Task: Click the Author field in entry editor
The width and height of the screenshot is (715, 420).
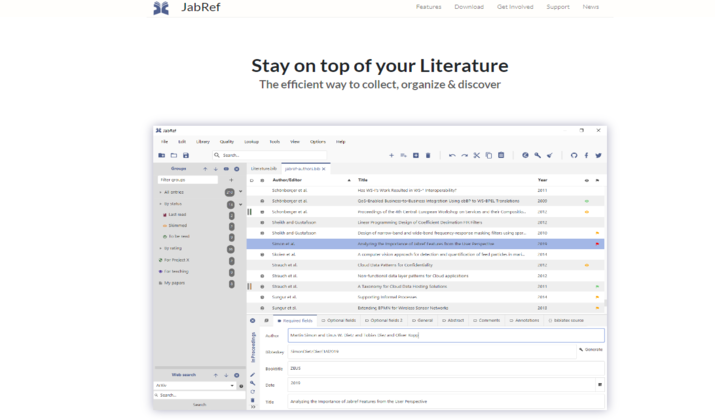Action: 446,335
